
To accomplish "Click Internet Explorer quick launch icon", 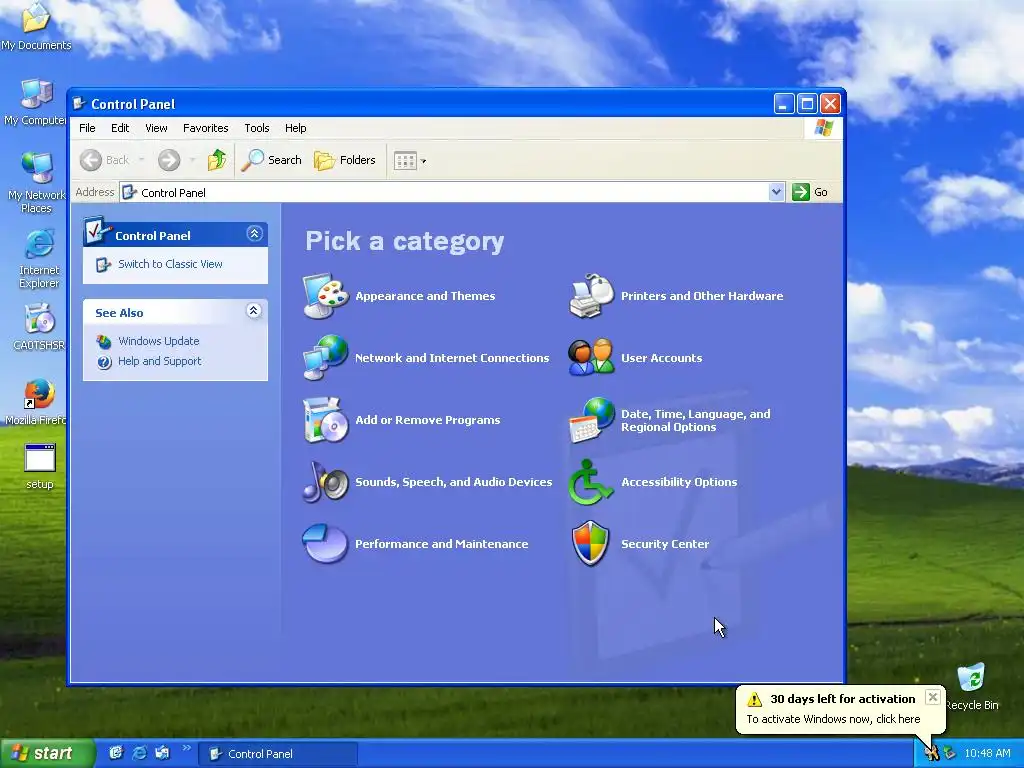I will pos(139,753).
